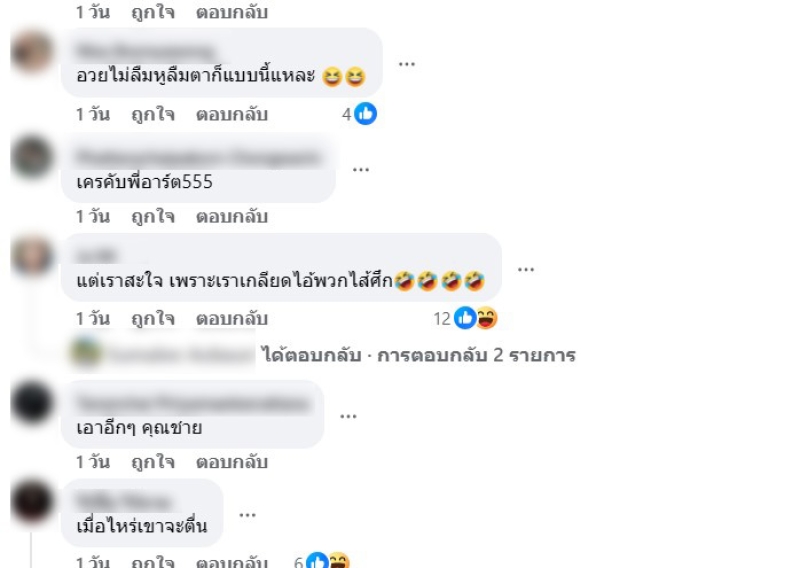Like the อวยไม่ลืมหูลืมตา comment via ถูกใจ
The width and height of the screenshot is (800, 568).
(x=153, y=114)
